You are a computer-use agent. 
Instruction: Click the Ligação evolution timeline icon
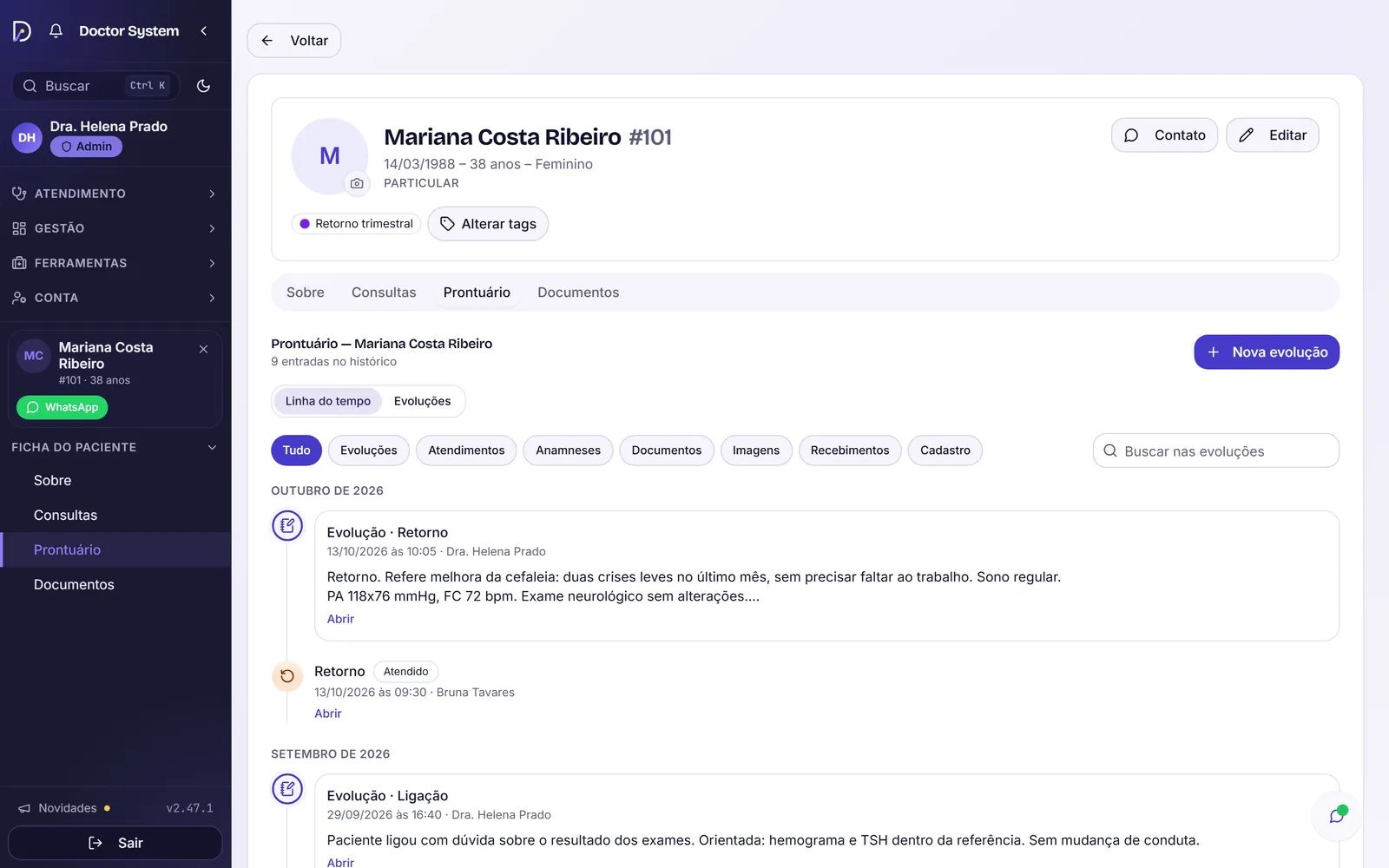(x=287, y=789)
